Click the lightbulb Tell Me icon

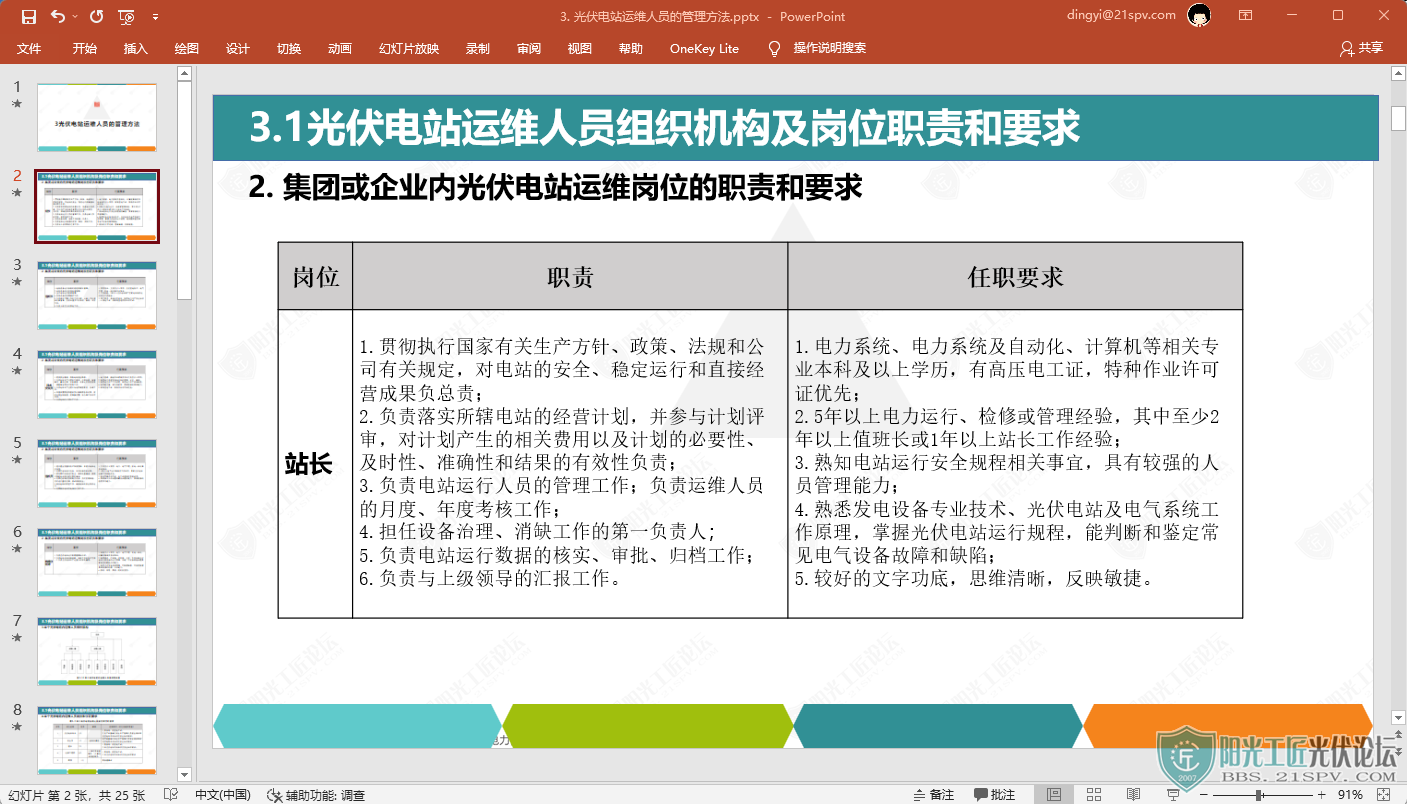[x=774, y=48]
